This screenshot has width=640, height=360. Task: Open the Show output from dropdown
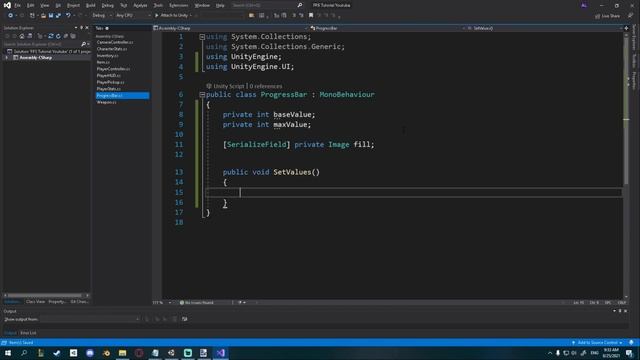[90, 319]
